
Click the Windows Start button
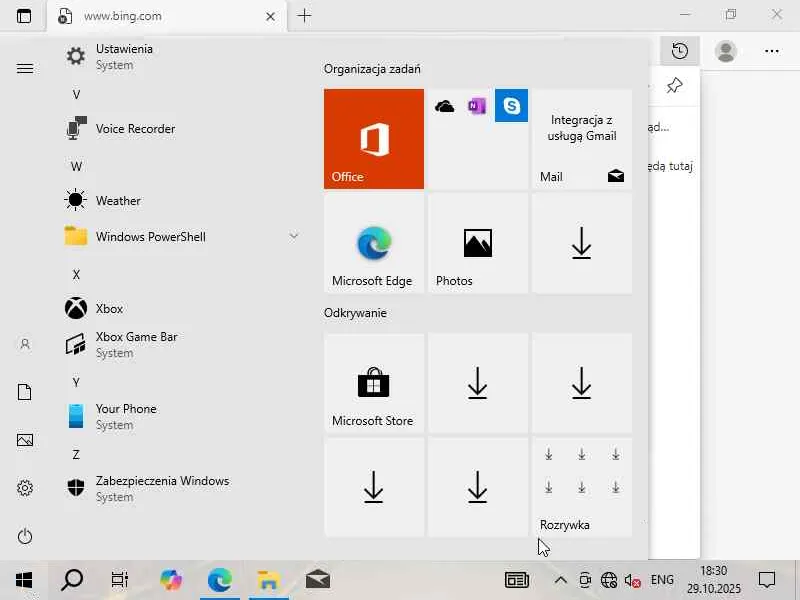coord(23,580)
